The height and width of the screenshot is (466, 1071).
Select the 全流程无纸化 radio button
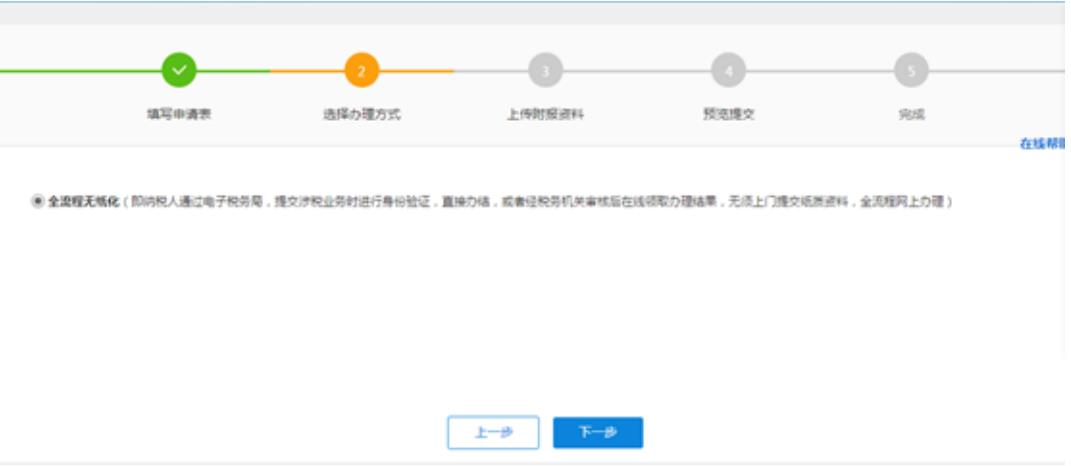point(38,202)
